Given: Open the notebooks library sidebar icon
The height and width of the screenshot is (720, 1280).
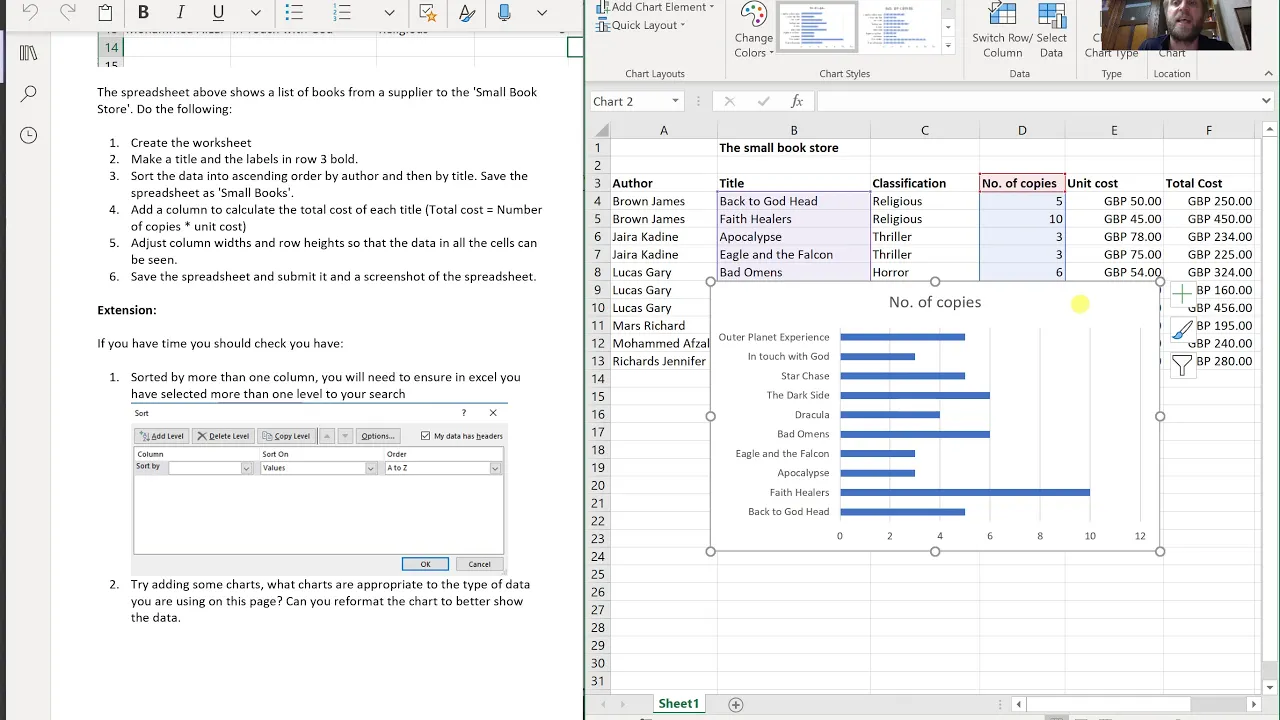Looking at the screenshot, I should click(28, 52).
